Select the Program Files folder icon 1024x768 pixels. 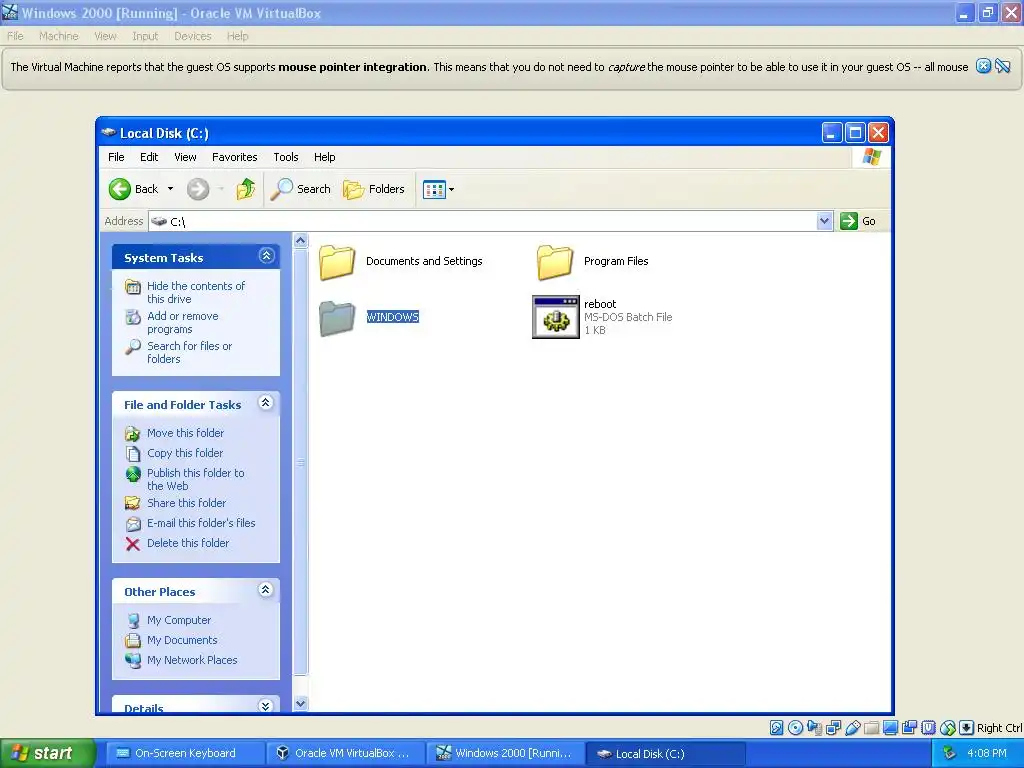[x=555, y=263]
